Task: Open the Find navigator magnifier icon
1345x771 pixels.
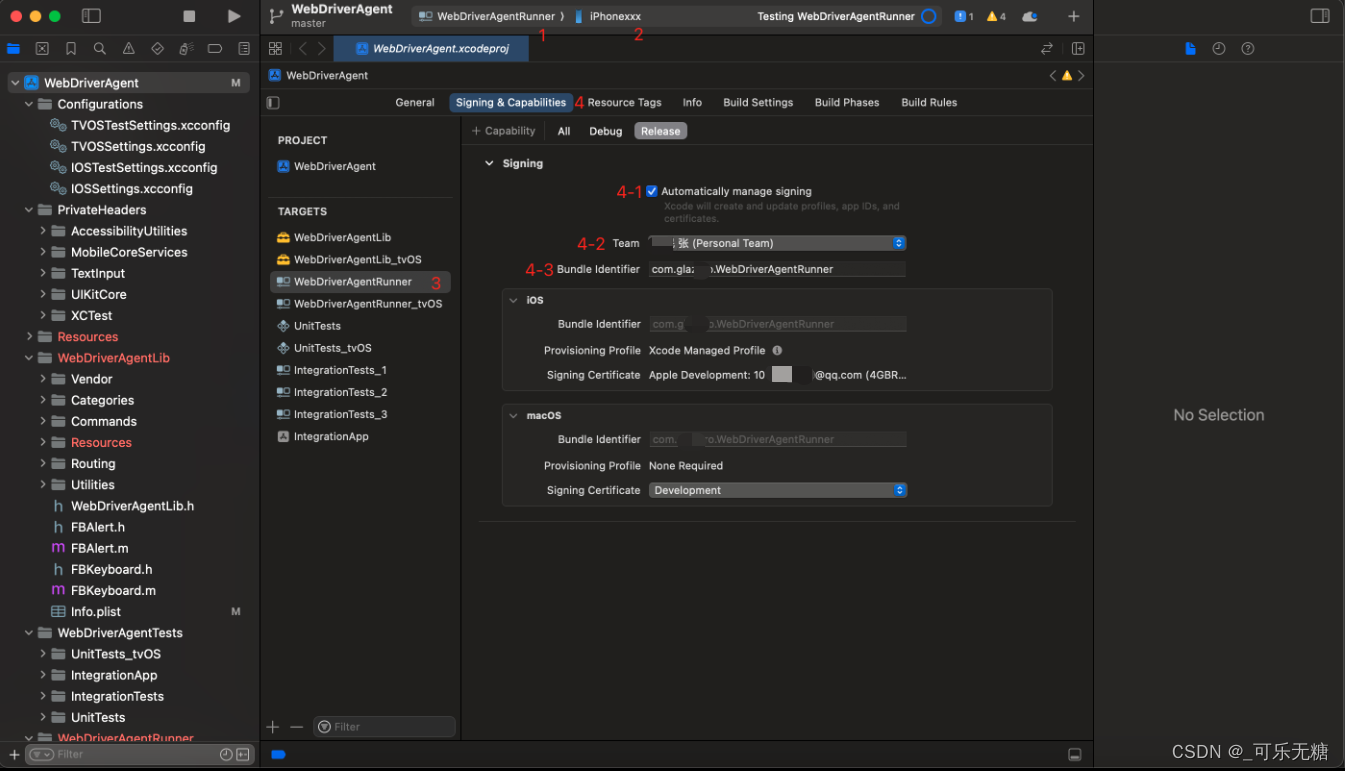Action: tap(100, 48)
